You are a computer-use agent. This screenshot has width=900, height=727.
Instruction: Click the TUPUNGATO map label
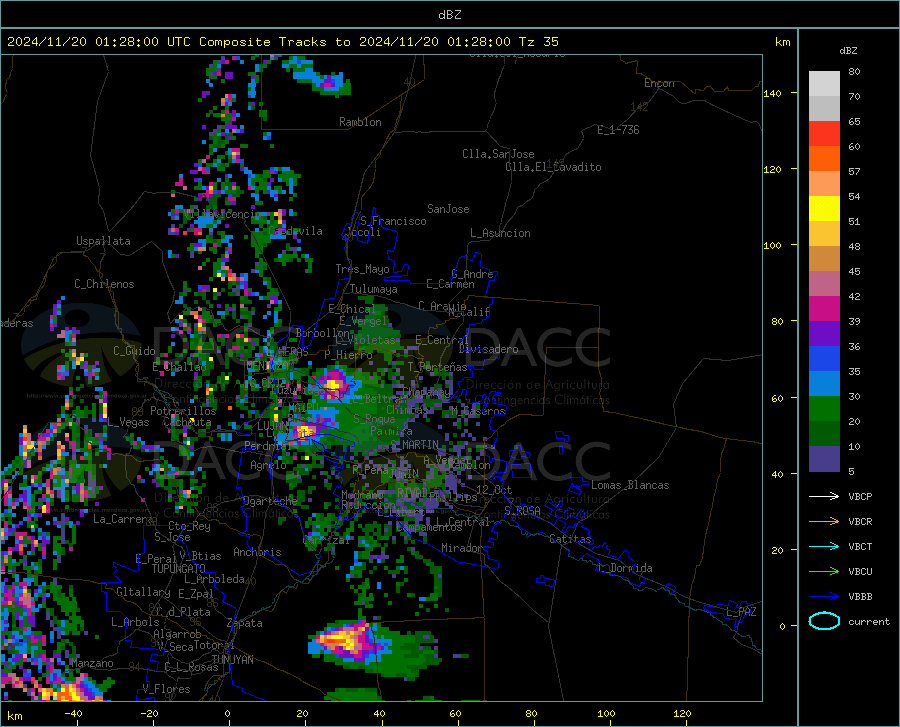[179, 569]
